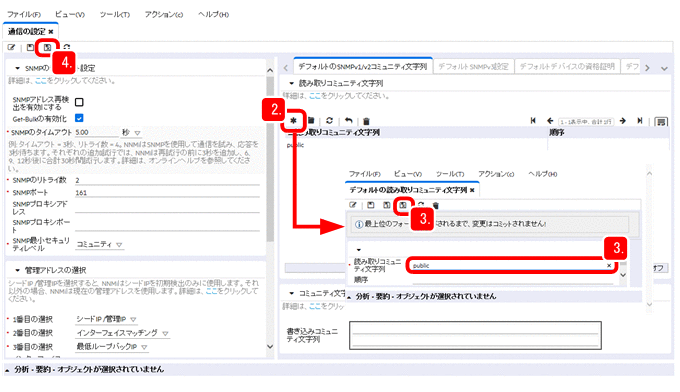The width and height of the screenshot is (680, 392).
Task: Click scroll-down arrow of left panel scrollbar
Action: click(270, 346)
